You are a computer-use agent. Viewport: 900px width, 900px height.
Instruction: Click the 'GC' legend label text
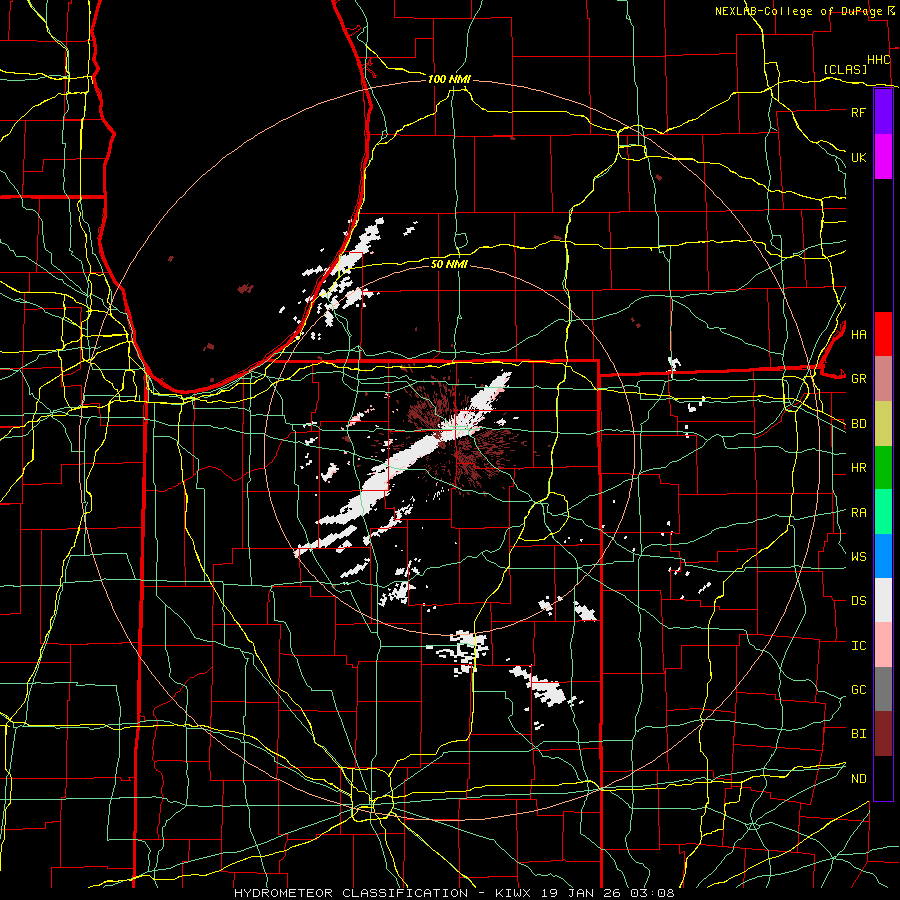point(858,690)
